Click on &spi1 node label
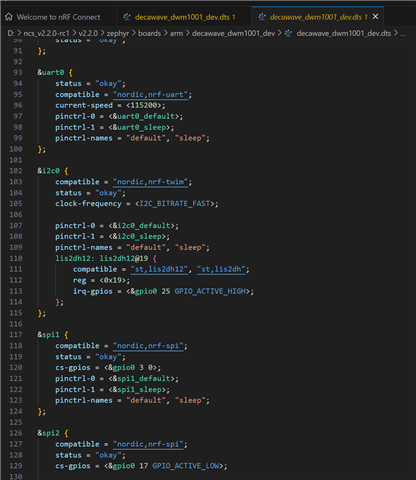The image size is (416, 480). 48,335
